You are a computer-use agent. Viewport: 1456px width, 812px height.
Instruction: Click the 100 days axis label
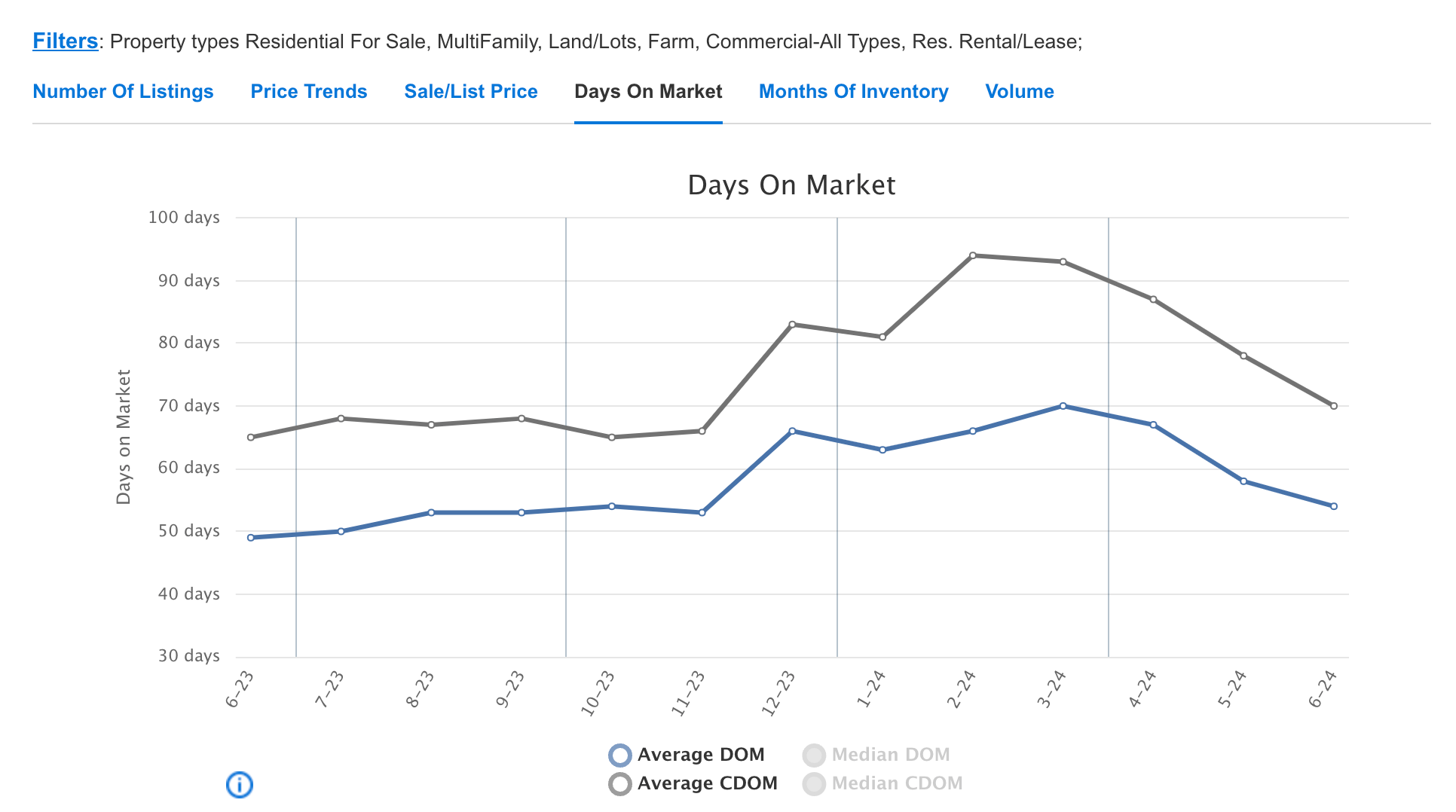[x=184, y=218]
